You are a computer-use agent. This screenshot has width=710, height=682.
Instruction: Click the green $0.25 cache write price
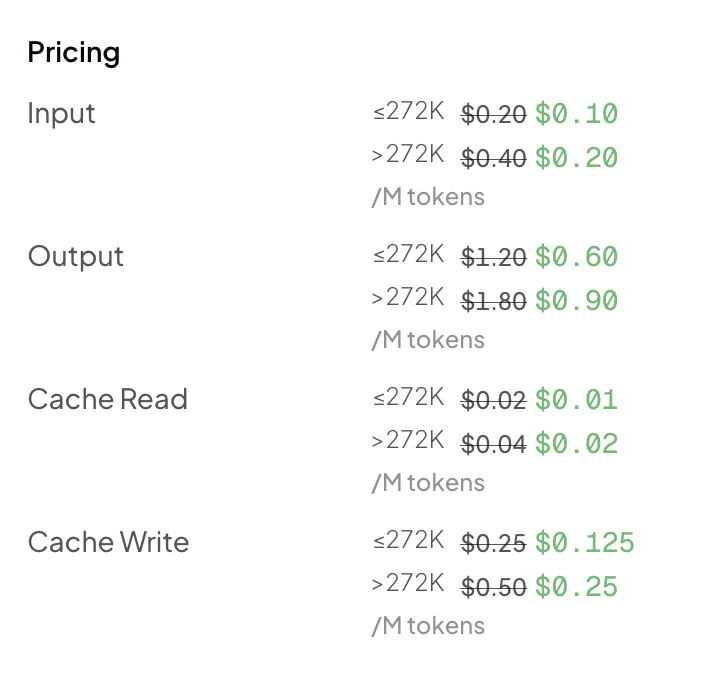[576, 587]
